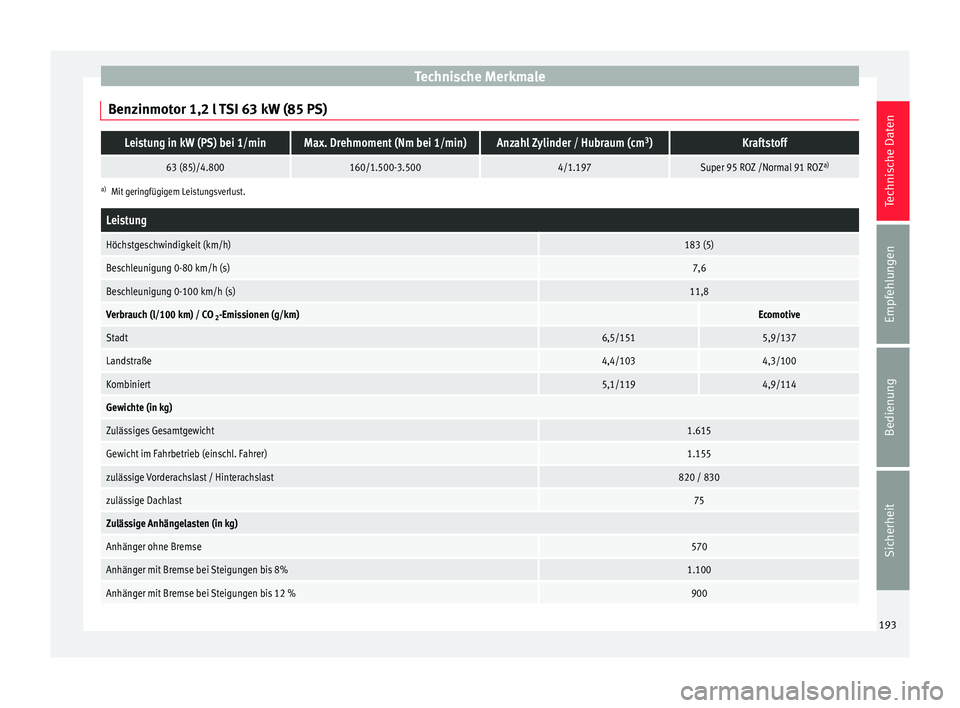The height and width of the screenshot is (708, 960).
Task: Click the Anzahl Zylinder / Hubraum header
Action: (574, 143)
